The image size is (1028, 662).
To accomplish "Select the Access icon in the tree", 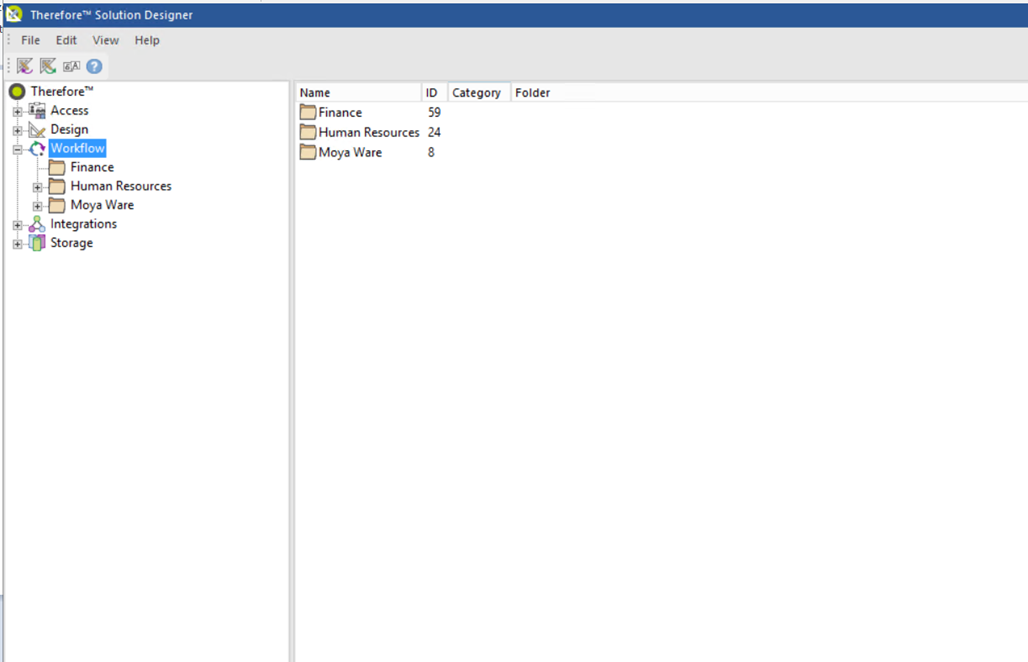I will click(x=37, y=110).
